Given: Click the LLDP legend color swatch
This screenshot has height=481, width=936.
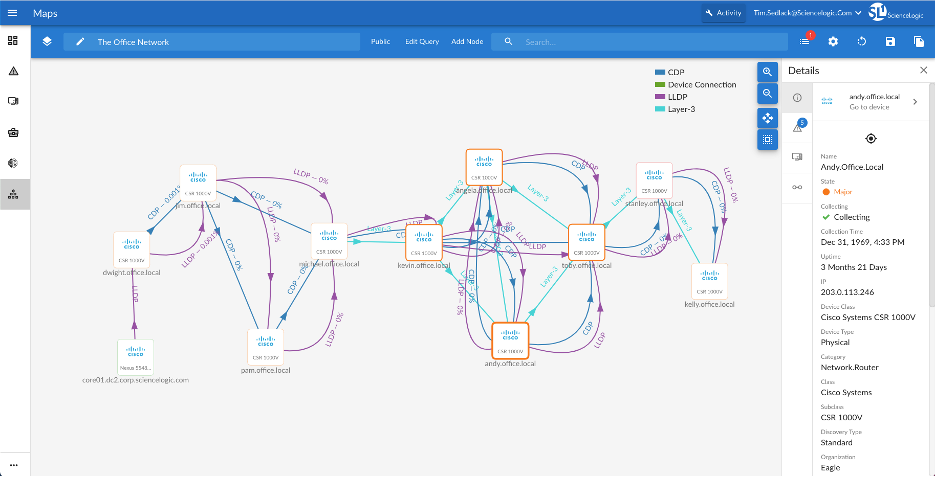Looking at the screenshot, I should coord(660,97).
